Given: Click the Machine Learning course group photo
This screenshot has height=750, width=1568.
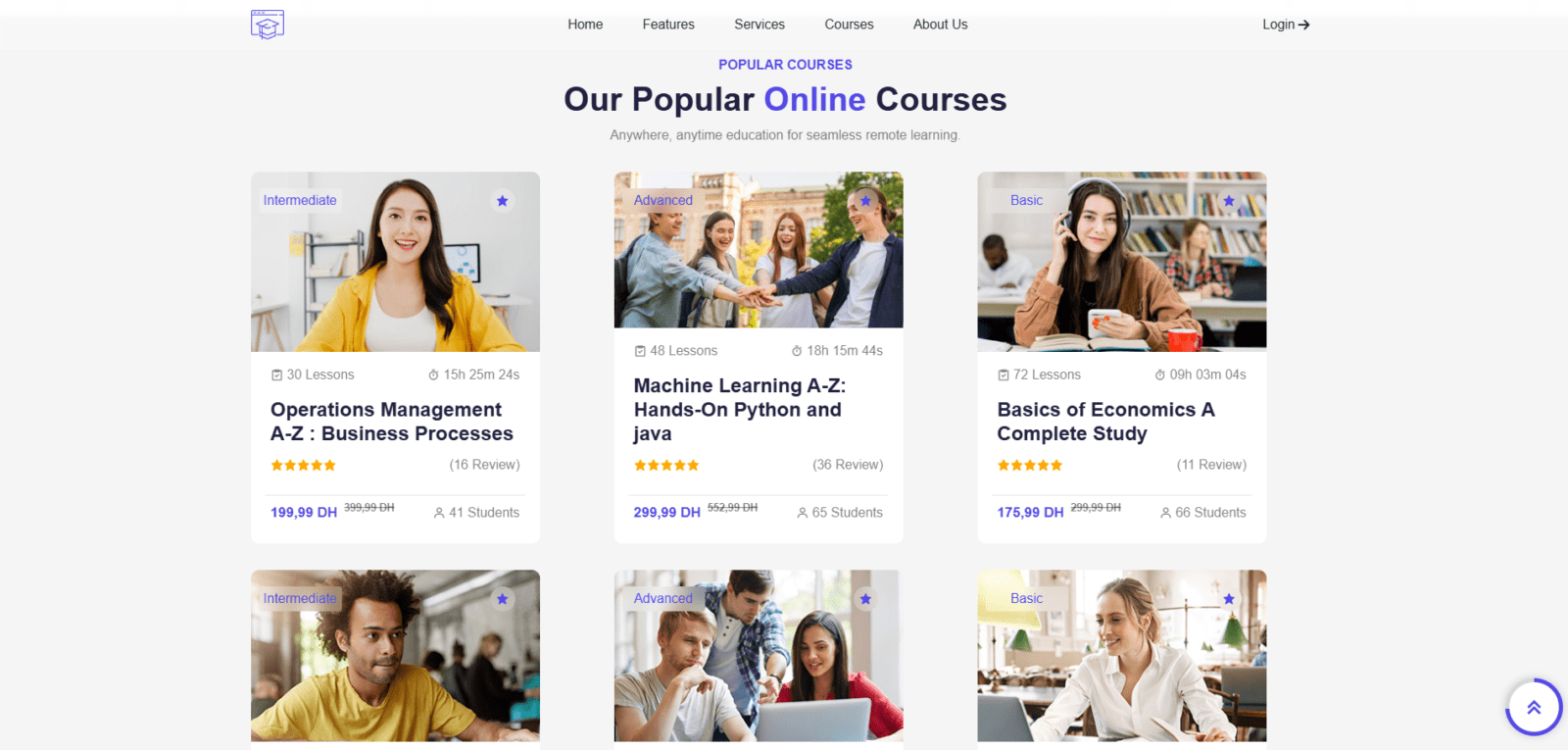Looking at the screenshot, I should [x=759, y=250].
